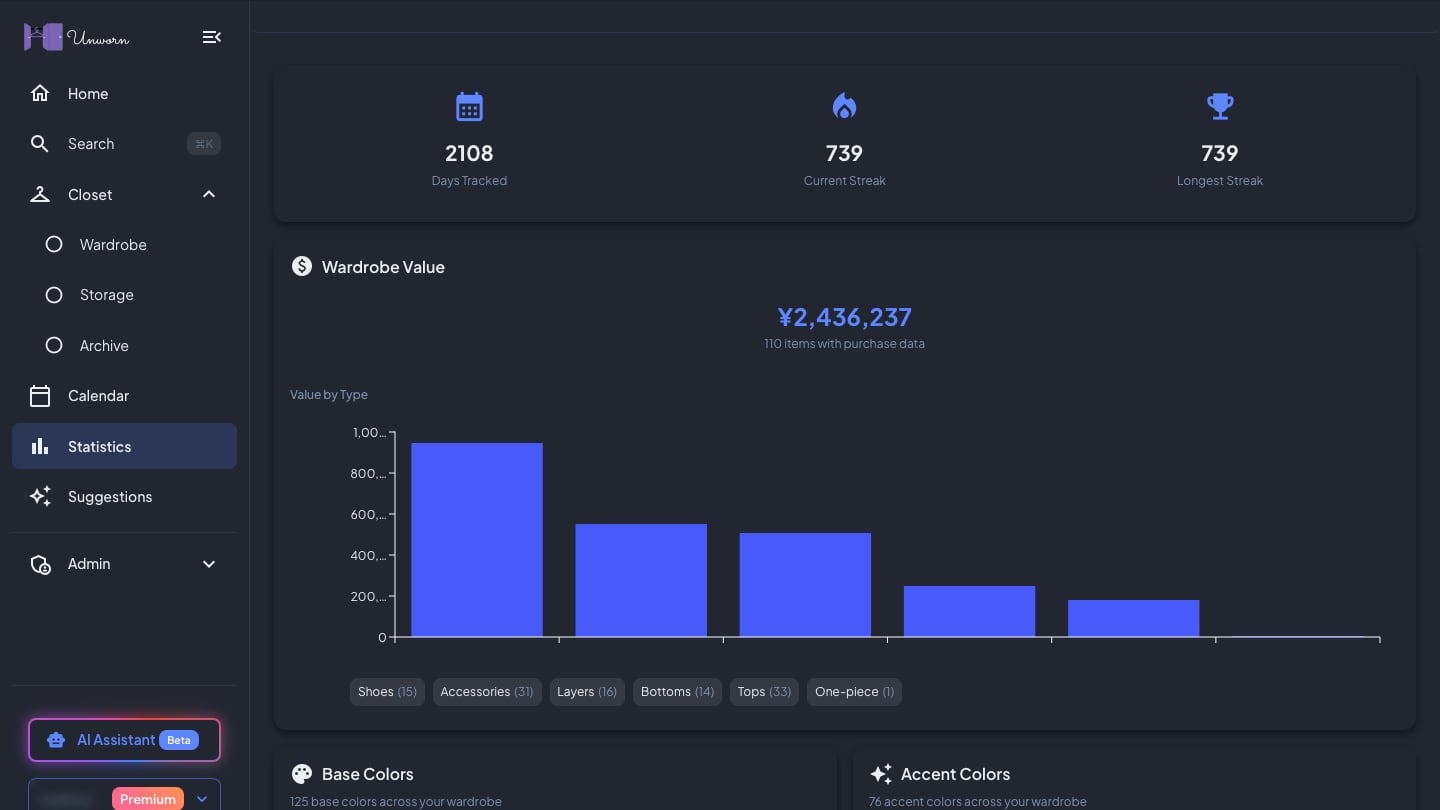Click the ⌘K shortcut badge
The width and height of the screenshot is (1440, 810).
click(x=204, y=144)
